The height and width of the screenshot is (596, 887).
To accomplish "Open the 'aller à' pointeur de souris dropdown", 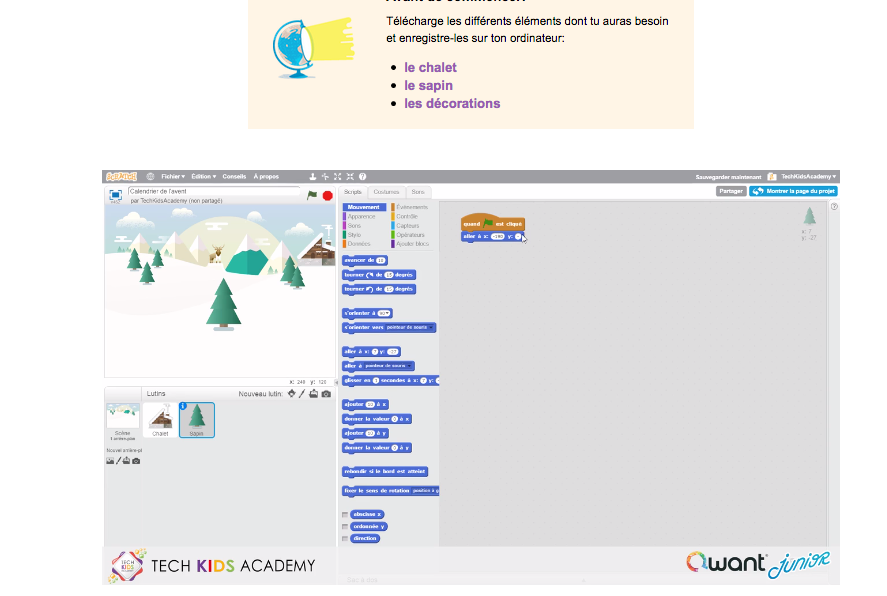I will point(387,366).
